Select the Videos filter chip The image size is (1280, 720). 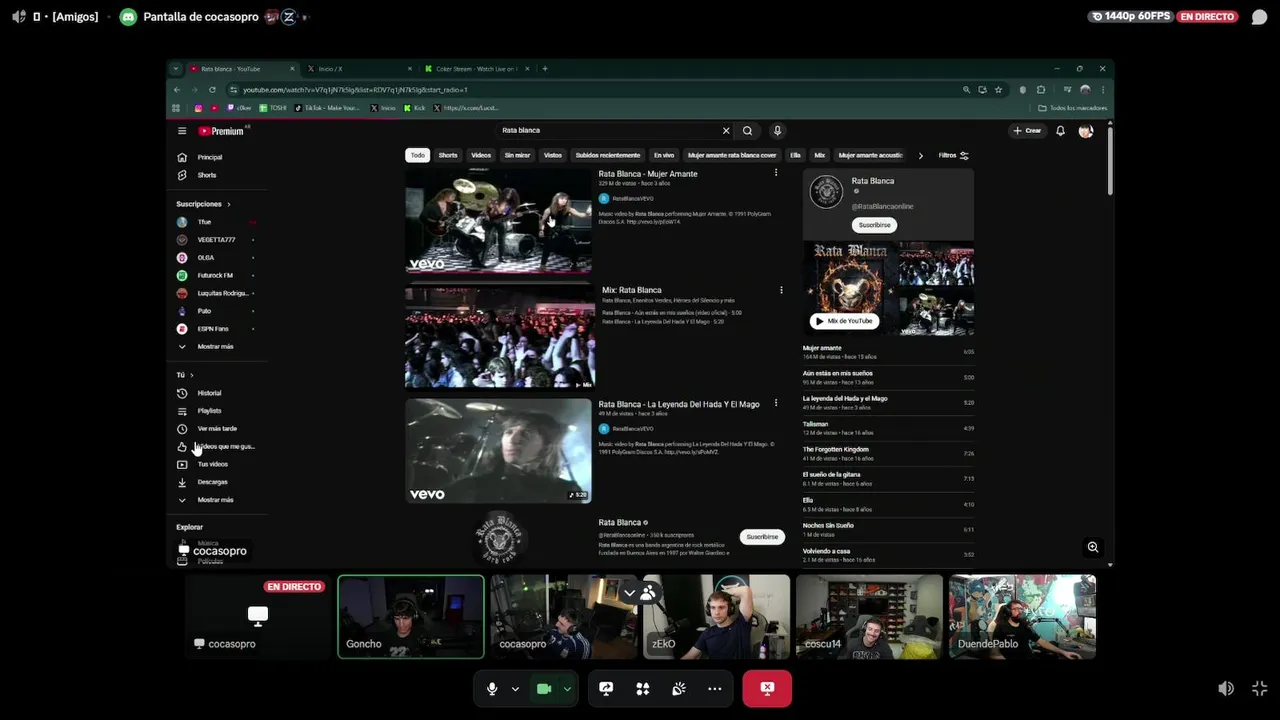pyautogui.click(x=481, y=155)
